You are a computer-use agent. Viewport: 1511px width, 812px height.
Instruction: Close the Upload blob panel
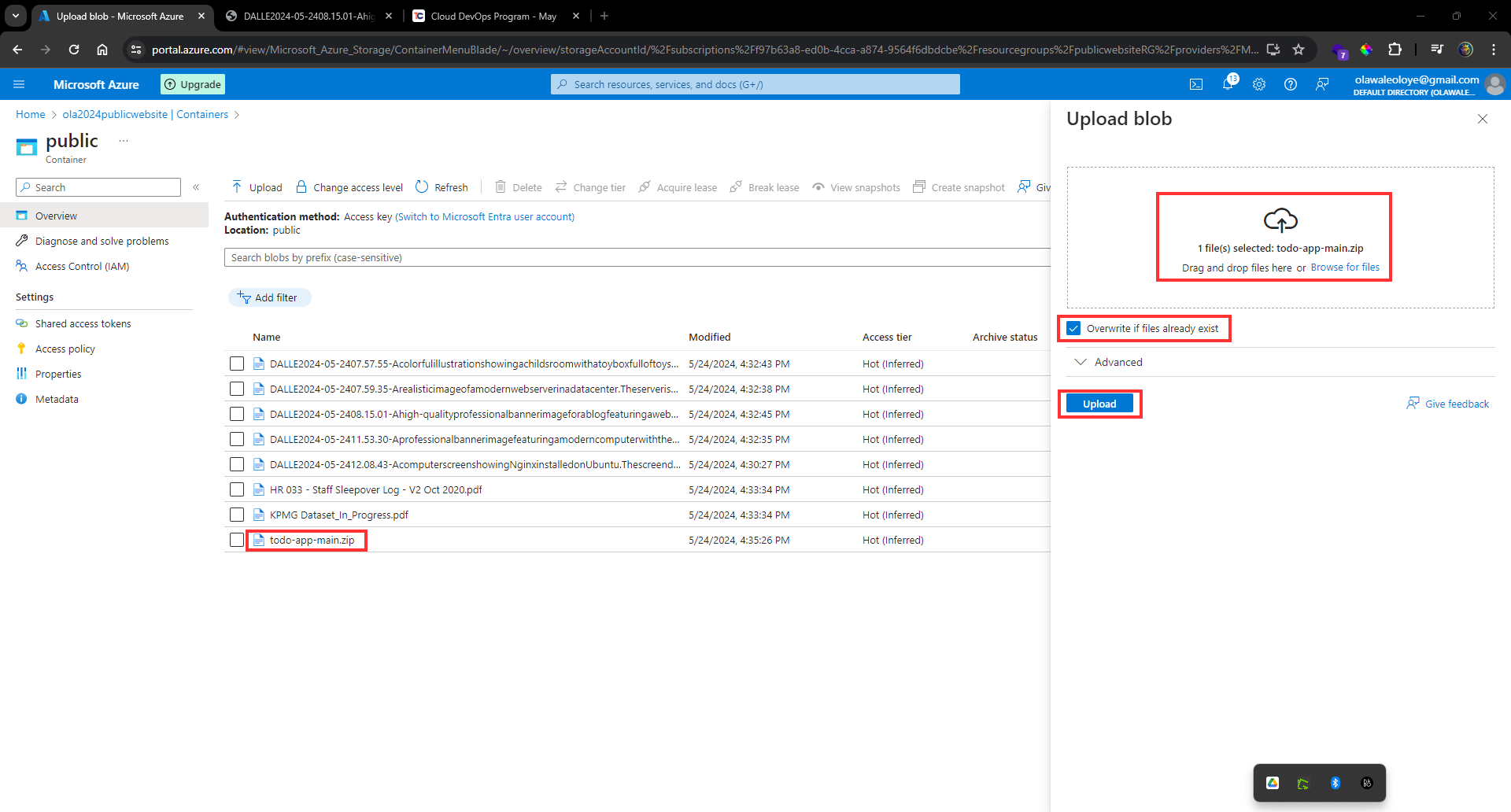tap(1483, 119)
